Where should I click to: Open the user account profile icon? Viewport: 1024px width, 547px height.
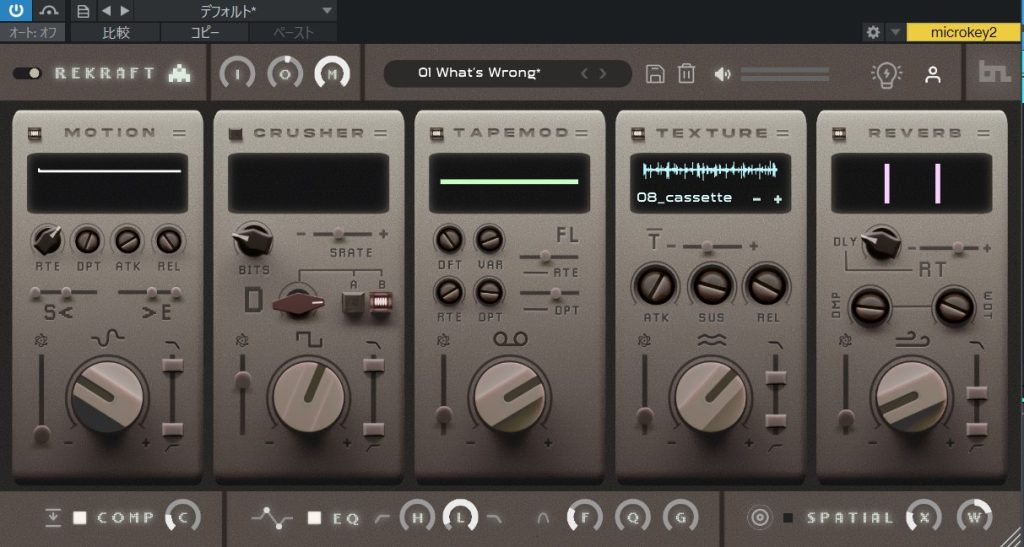(x=933, y=74)
